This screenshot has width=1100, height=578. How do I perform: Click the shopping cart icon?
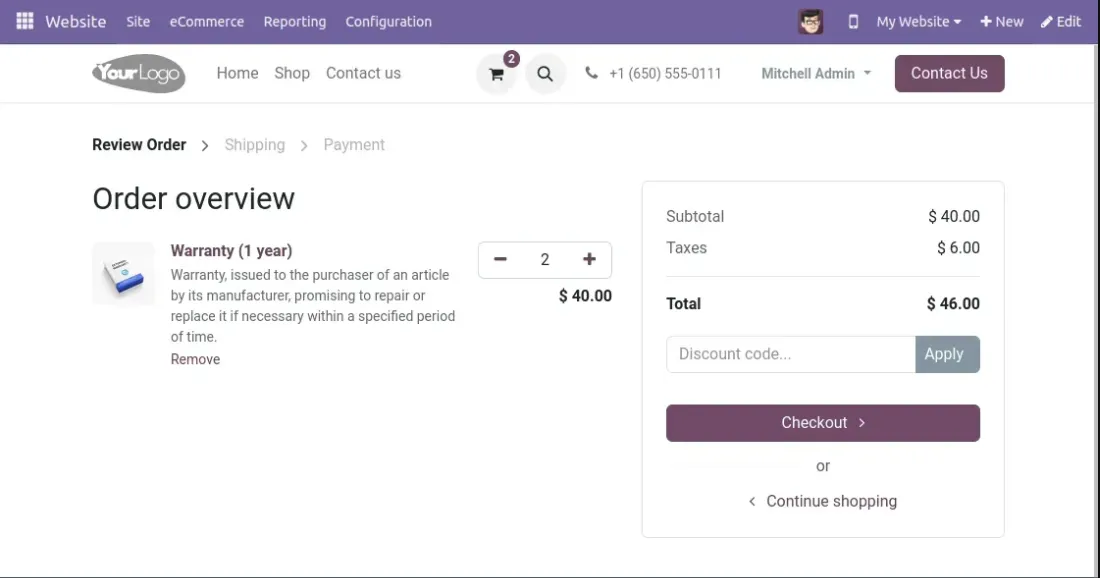pyautogui.click(x=496, y=74)
